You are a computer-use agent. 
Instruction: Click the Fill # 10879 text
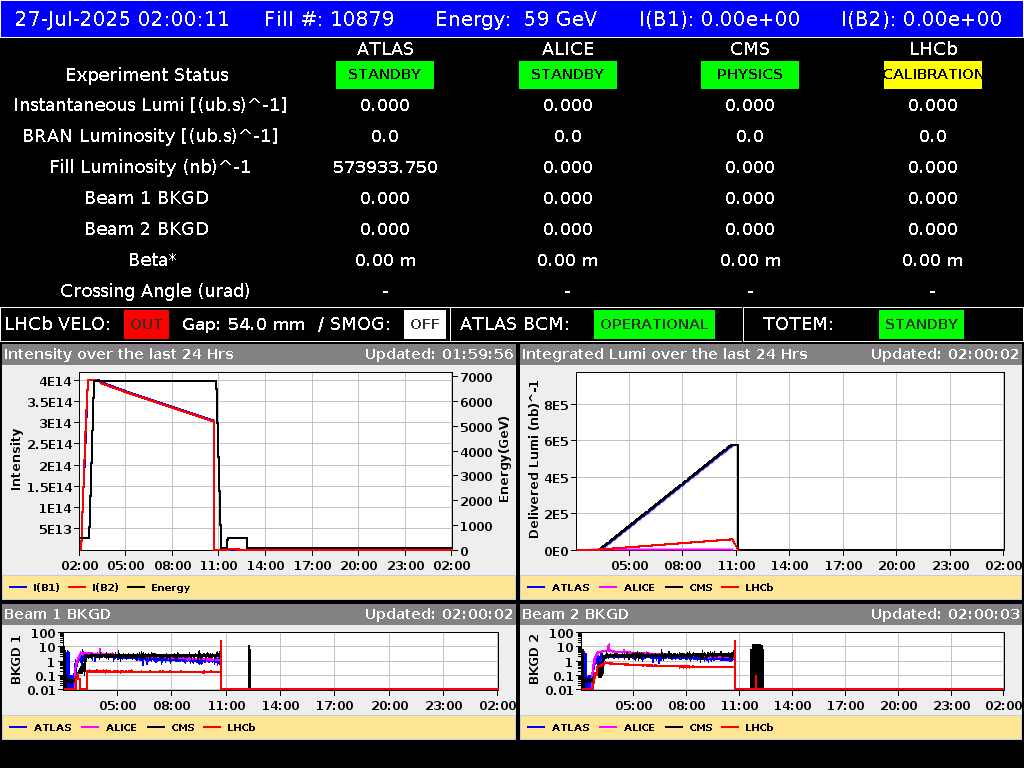(329, 18)
